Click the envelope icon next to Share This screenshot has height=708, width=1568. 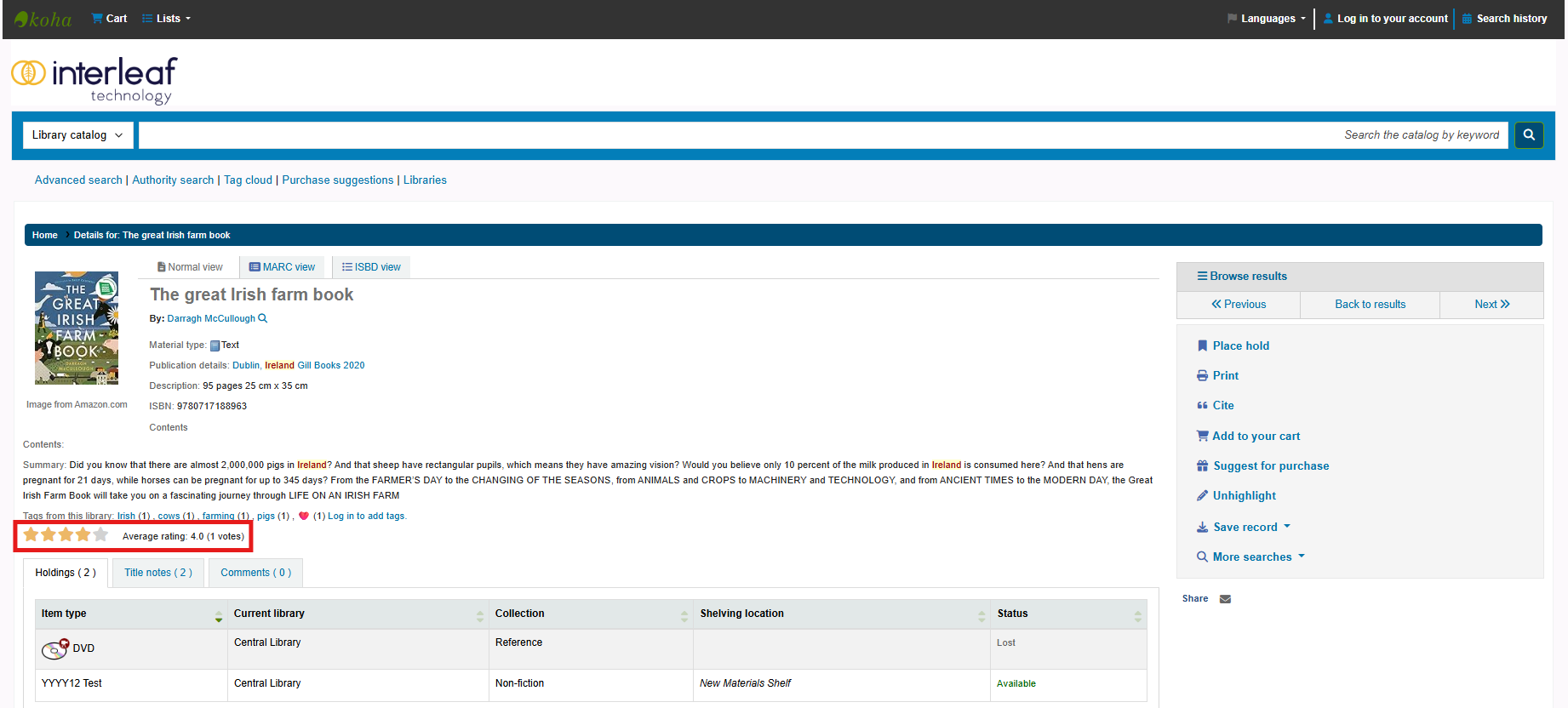click(x=1225, y=599)
